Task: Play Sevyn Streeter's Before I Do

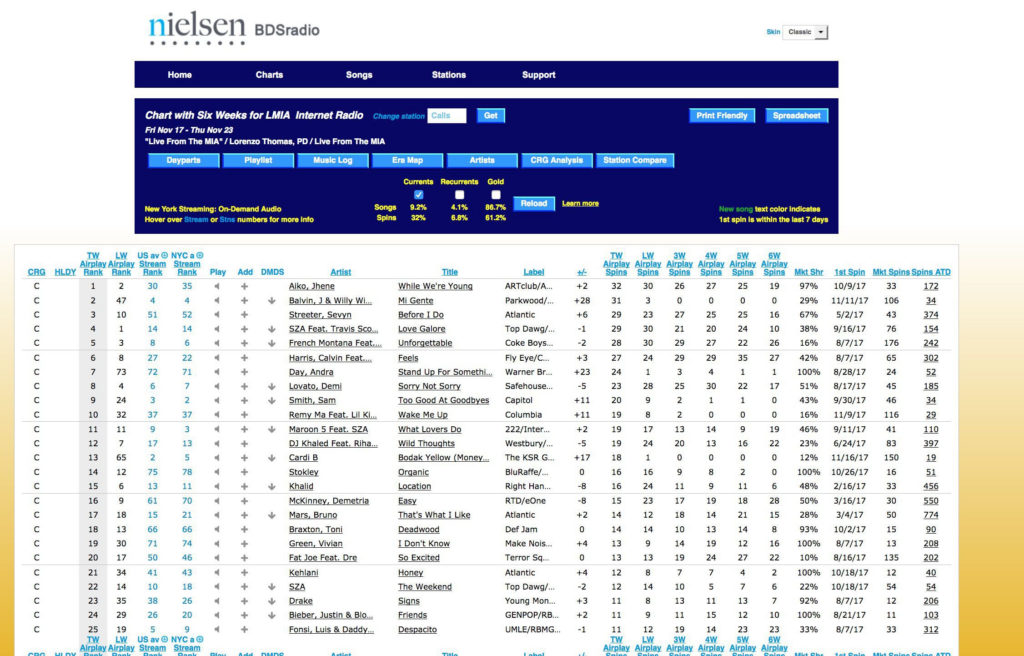Action: click(x=217, y=315)
